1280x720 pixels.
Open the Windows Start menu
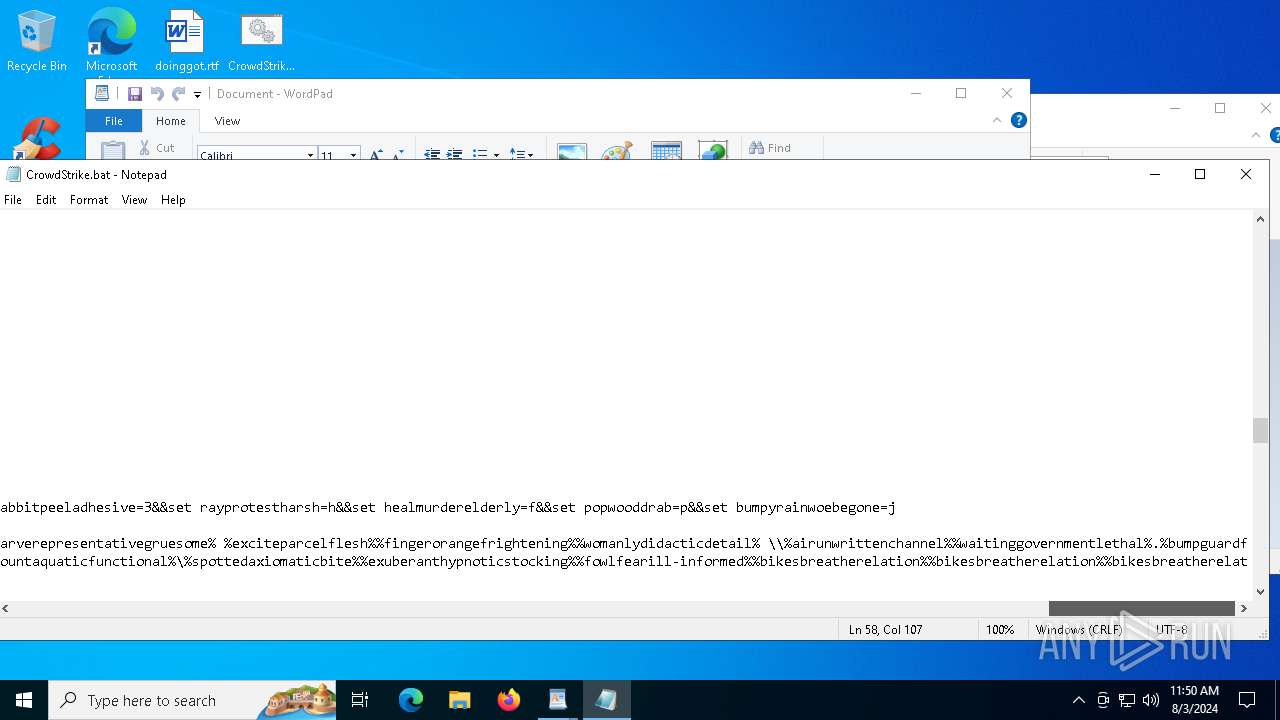point(24,700)
